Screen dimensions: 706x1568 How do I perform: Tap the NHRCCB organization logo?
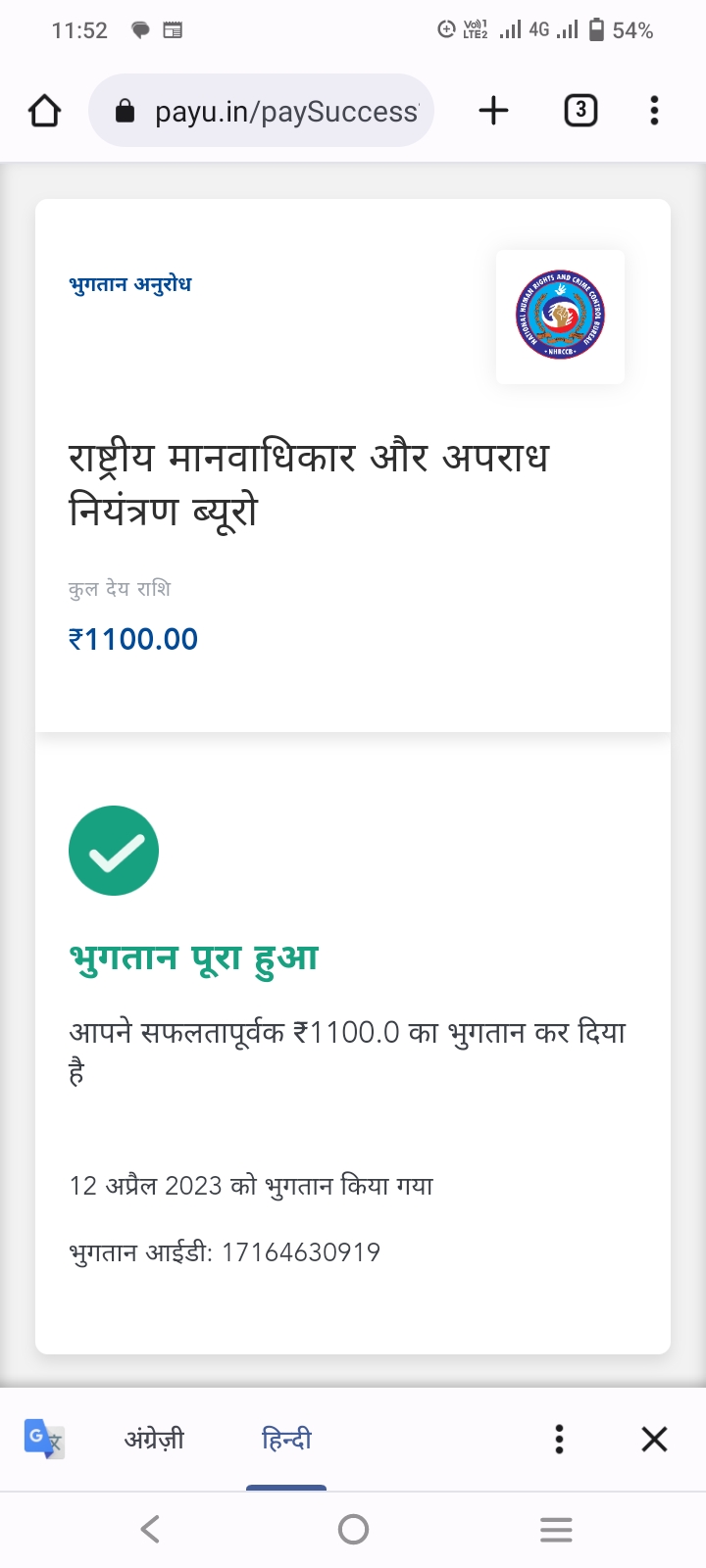click(x=560, y=316)
